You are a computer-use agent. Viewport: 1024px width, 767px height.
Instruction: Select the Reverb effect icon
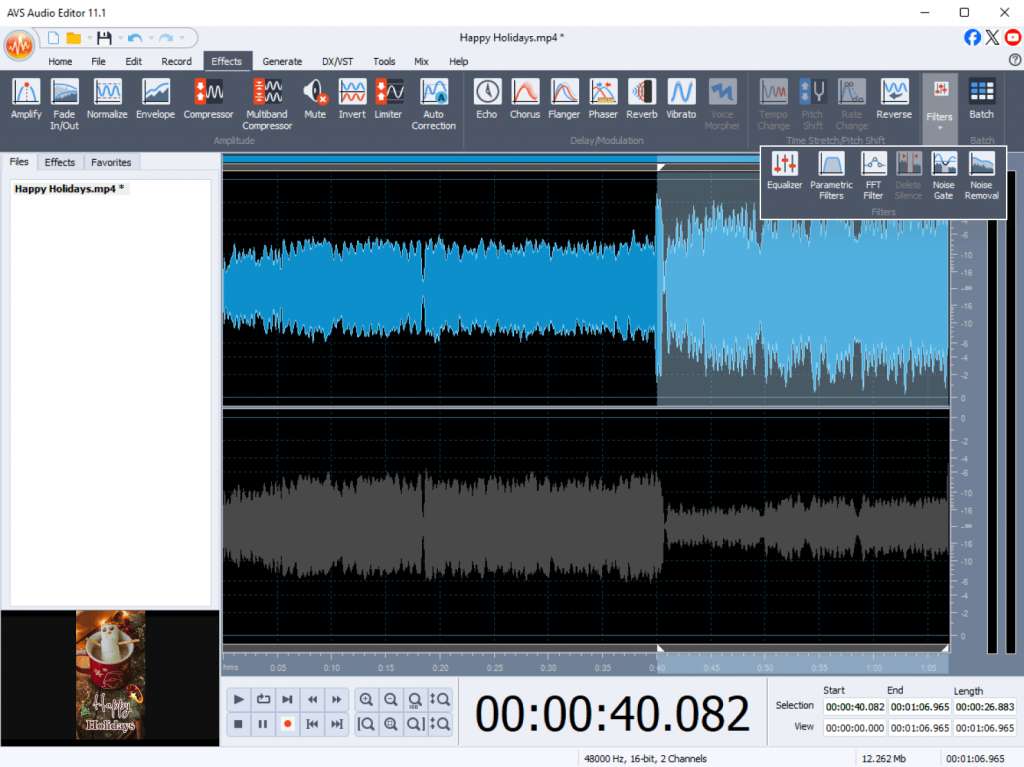point(641,99)
